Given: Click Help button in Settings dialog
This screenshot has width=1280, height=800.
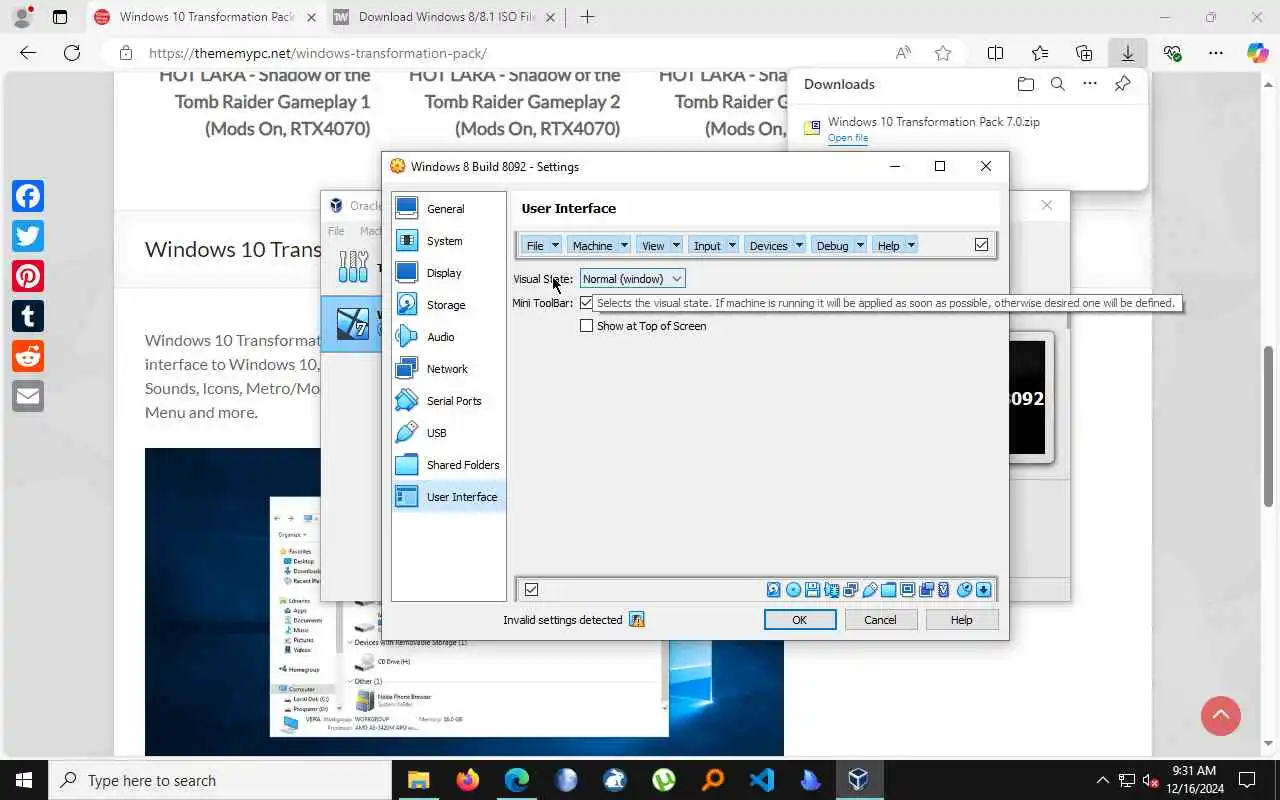Looking at the screenshot, I should pyautogui.click(x=961, y=620).
